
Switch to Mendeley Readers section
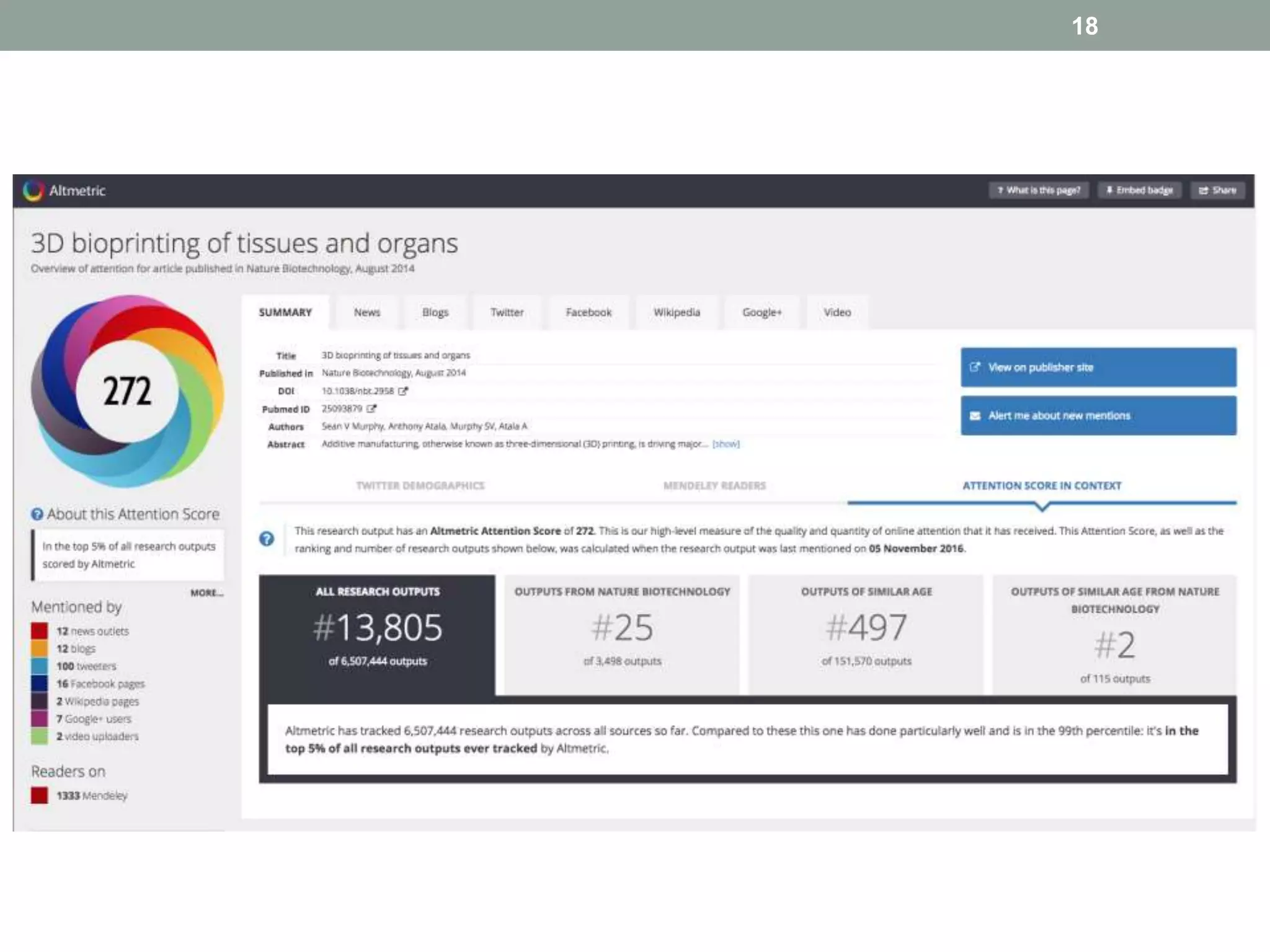(714, 485)
